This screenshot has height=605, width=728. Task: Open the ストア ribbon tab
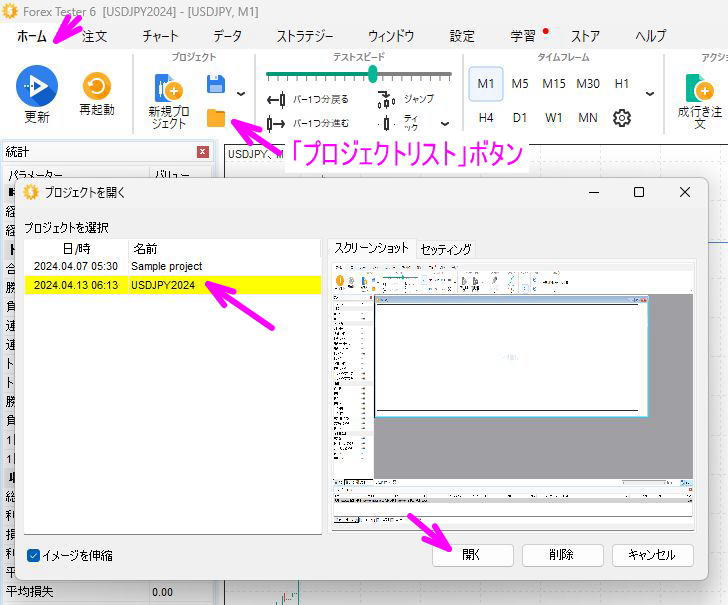[585, 36]
